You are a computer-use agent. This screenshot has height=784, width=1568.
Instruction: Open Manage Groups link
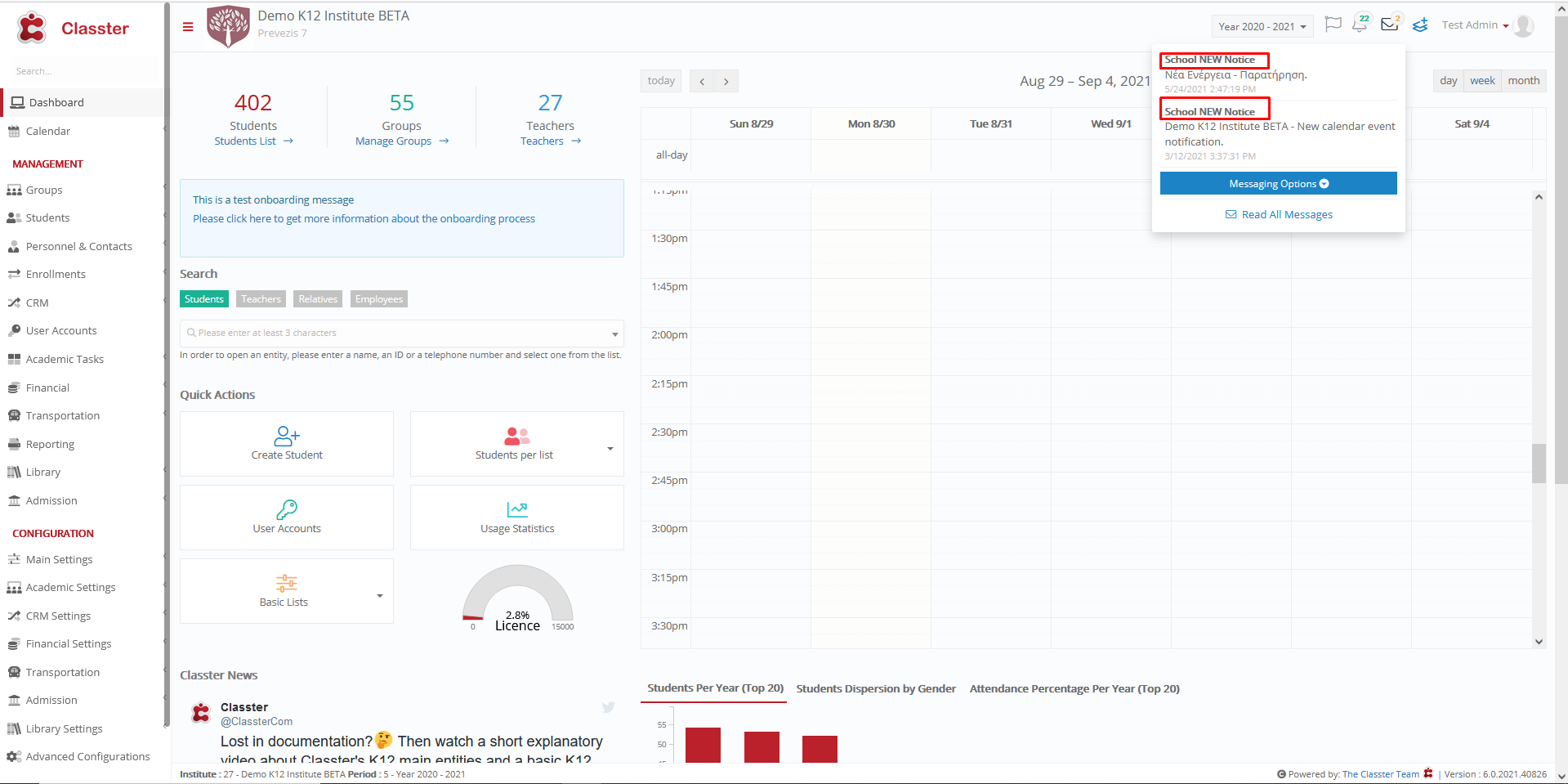(x=402, y=141)
